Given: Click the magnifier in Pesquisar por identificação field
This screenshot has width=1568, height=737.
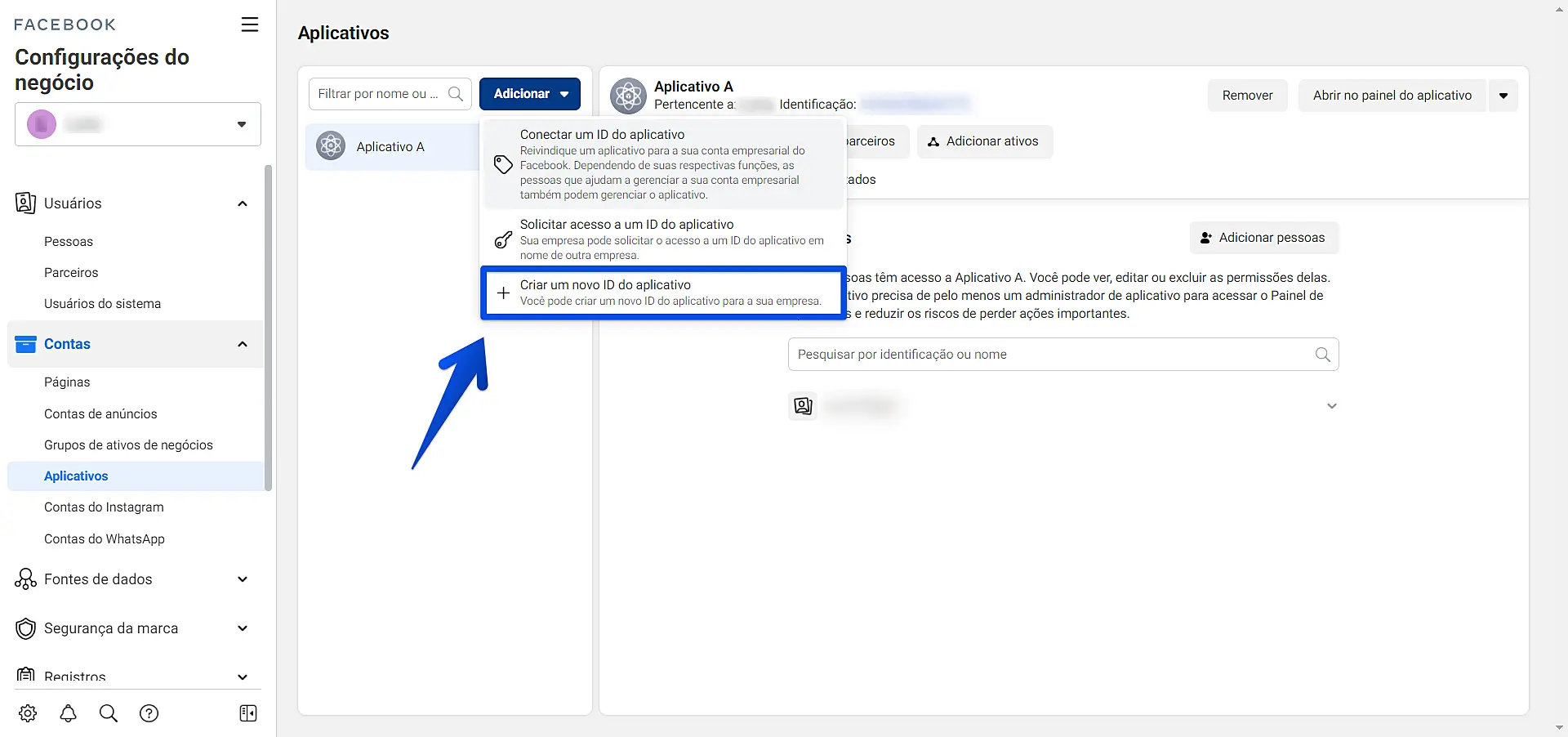Looking at the screenshot, I should 1323,355.
